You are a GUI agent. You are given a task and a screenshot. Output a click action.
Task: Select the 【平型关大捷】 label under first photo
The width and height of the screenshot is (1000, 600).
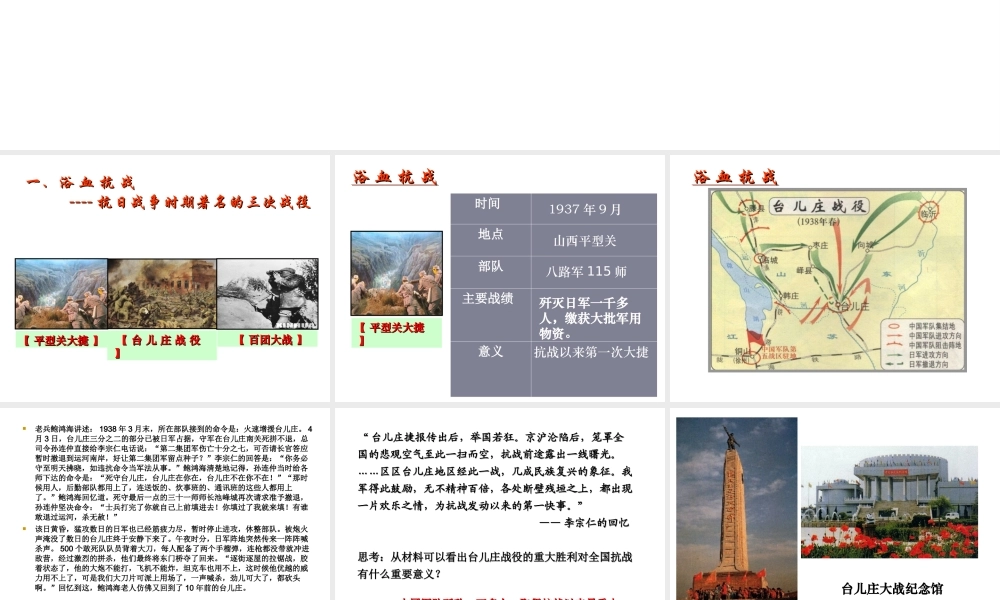coord(61,340)
